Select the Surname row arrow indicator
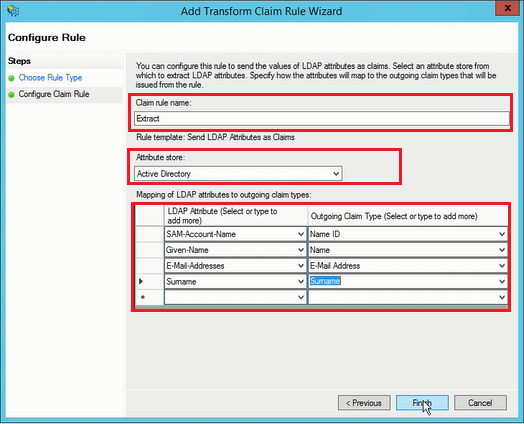Image resolution: width=524 pixels, height=424 pixels. [141, 281]
